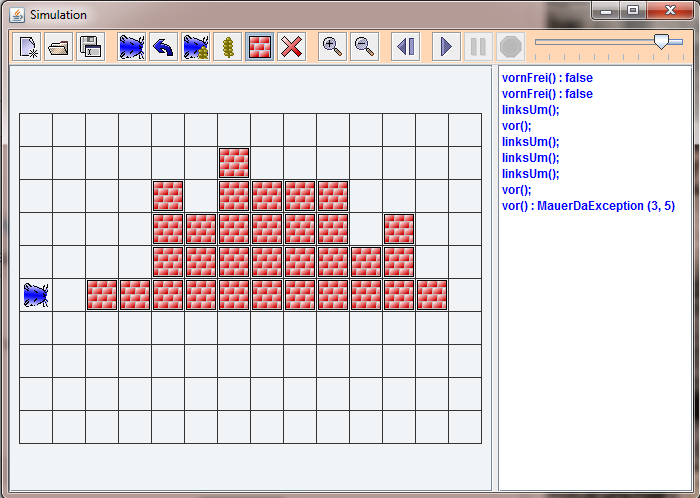Start the simulation with the play button
Viewport: 700px width, 498px height.
click(446, 46)
